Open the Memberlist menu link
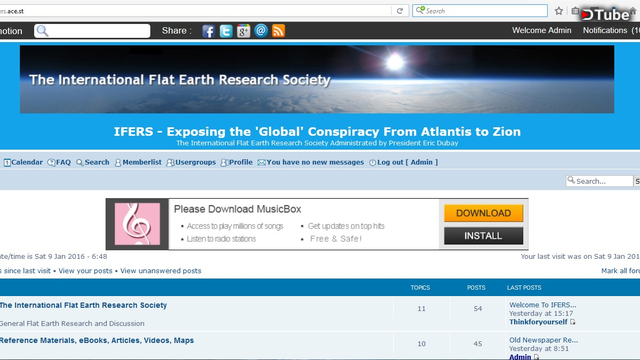The width and height of the screenshot is (640, 360). click(138, 162)
